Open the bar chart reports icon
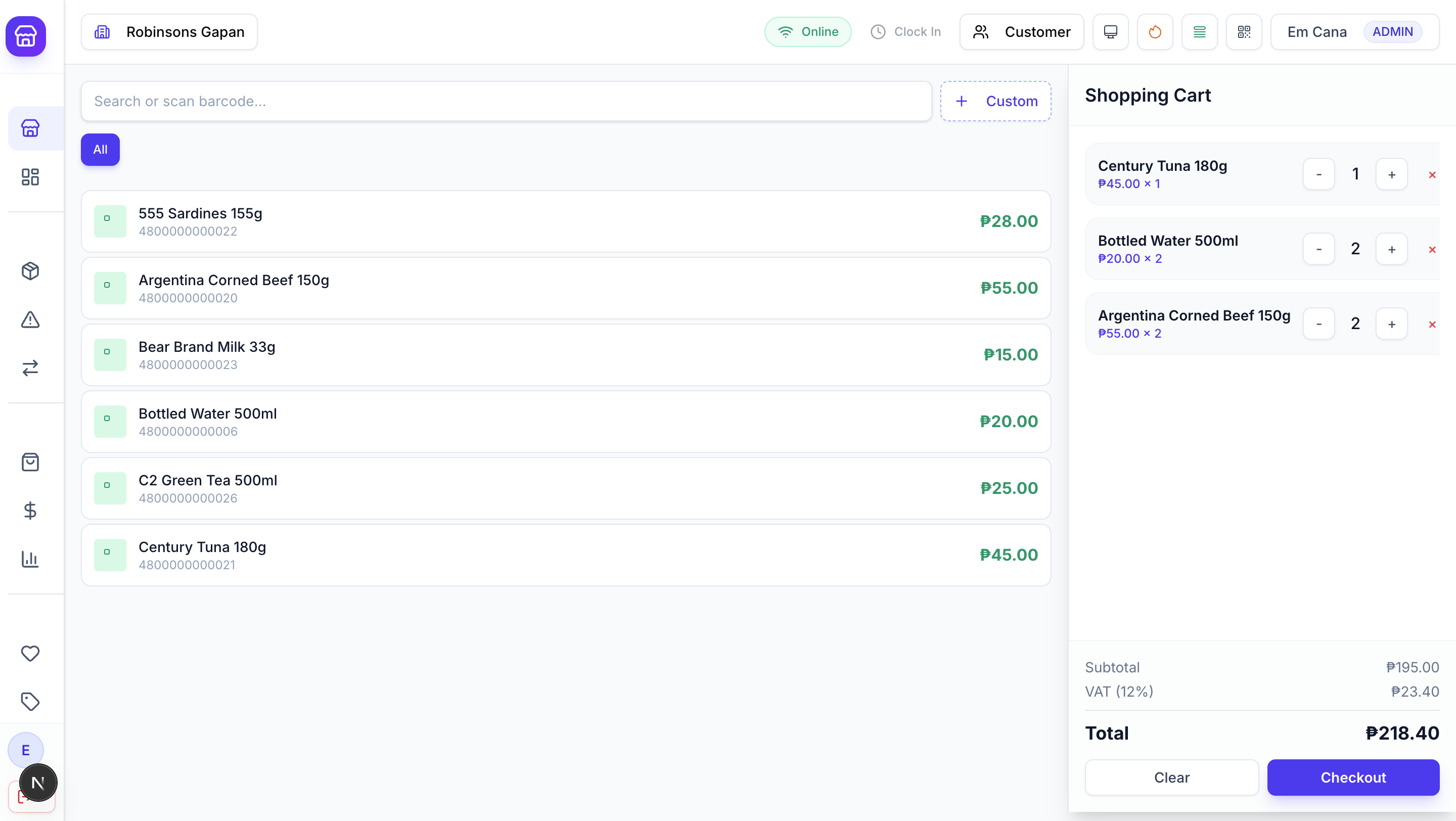 30,560
